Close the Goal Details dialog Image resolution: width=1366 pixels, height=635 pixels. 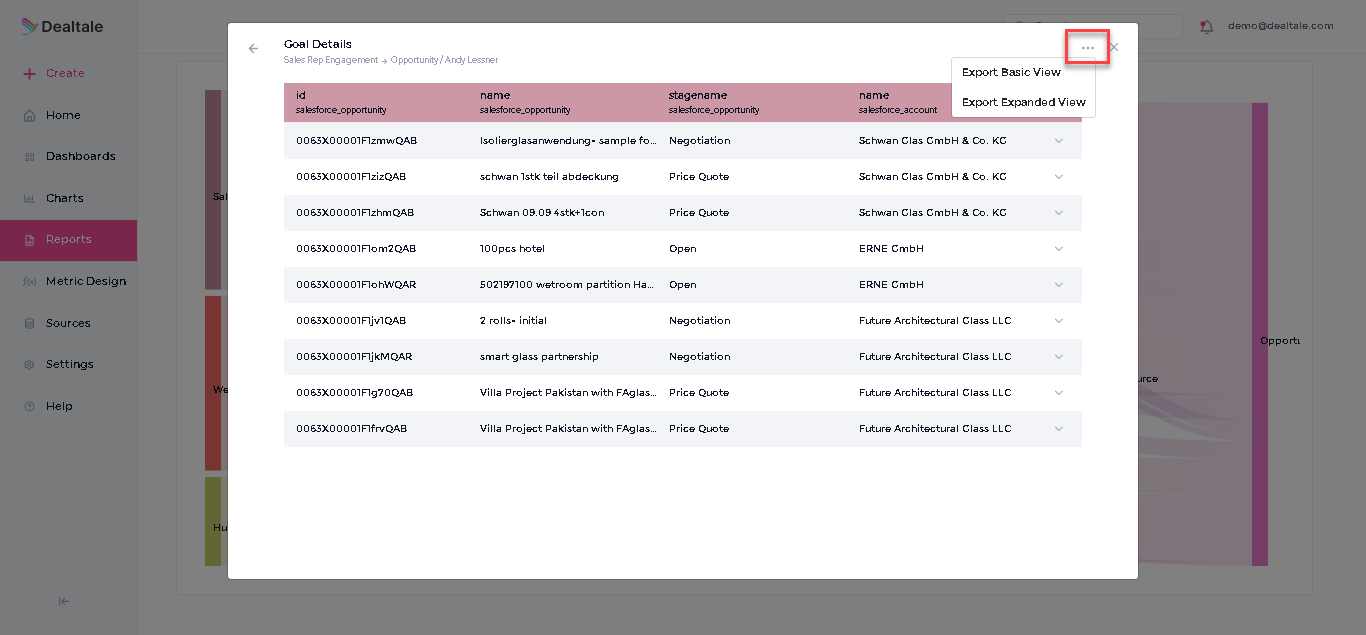1114,47
